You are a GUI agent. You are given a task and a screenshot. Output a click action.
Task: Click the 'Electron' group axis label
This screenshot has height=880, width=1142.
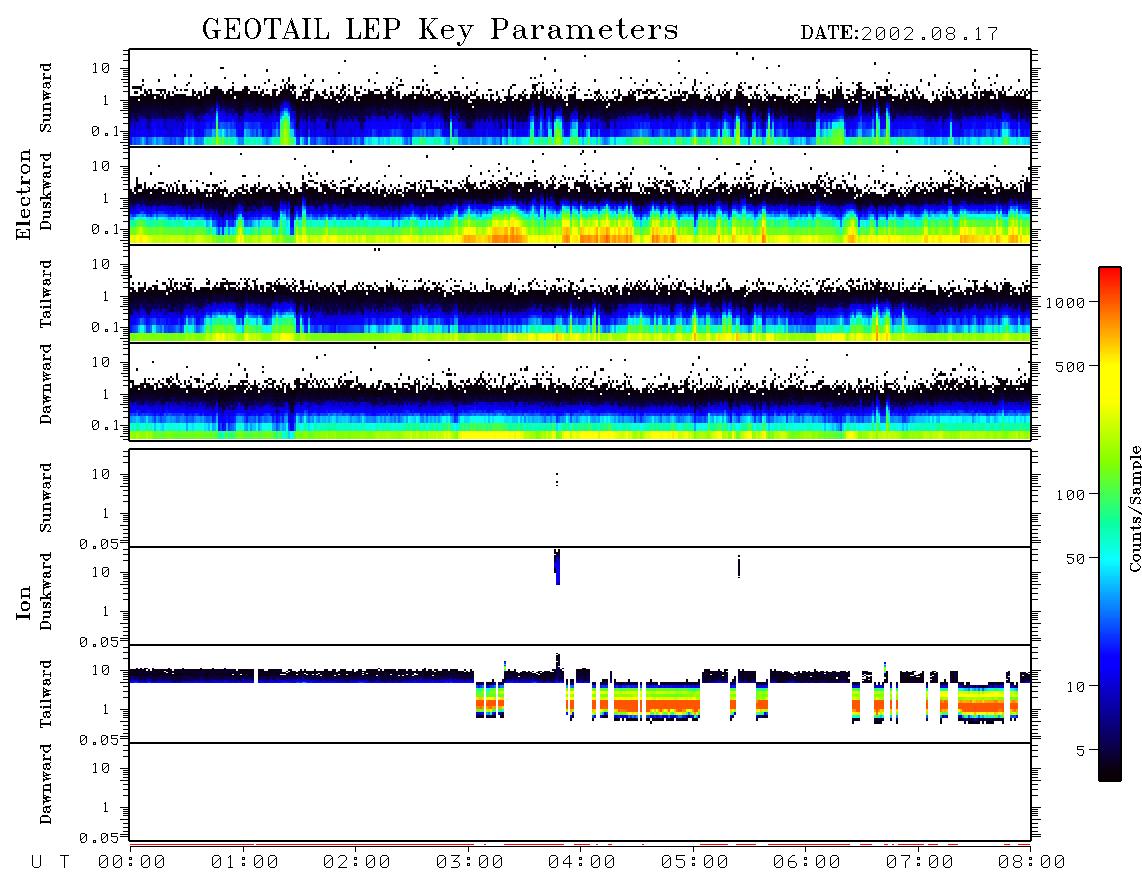[x=23, y=194]
